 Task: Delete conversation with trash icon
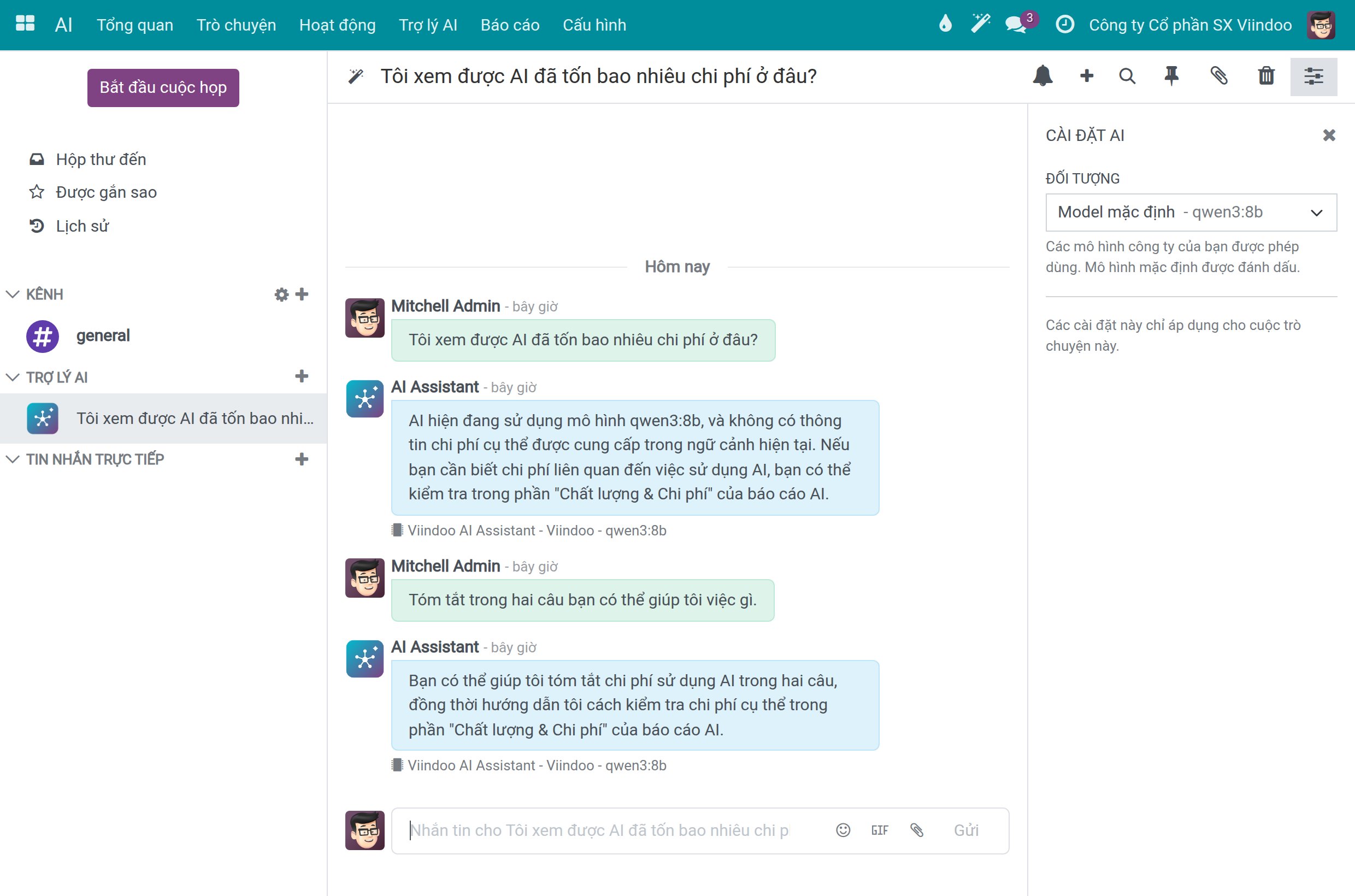point(1266,76)
